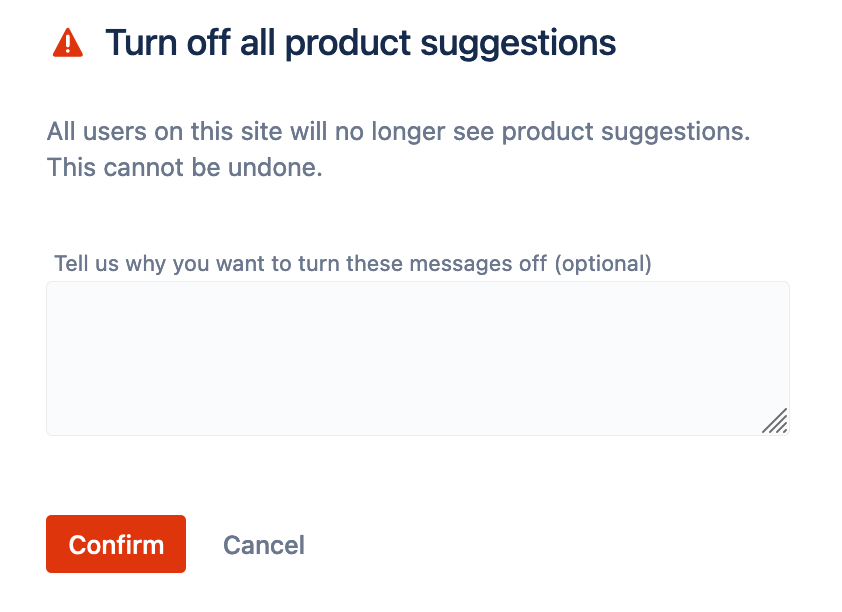Click the "All users on this site" description

[398, 132]
